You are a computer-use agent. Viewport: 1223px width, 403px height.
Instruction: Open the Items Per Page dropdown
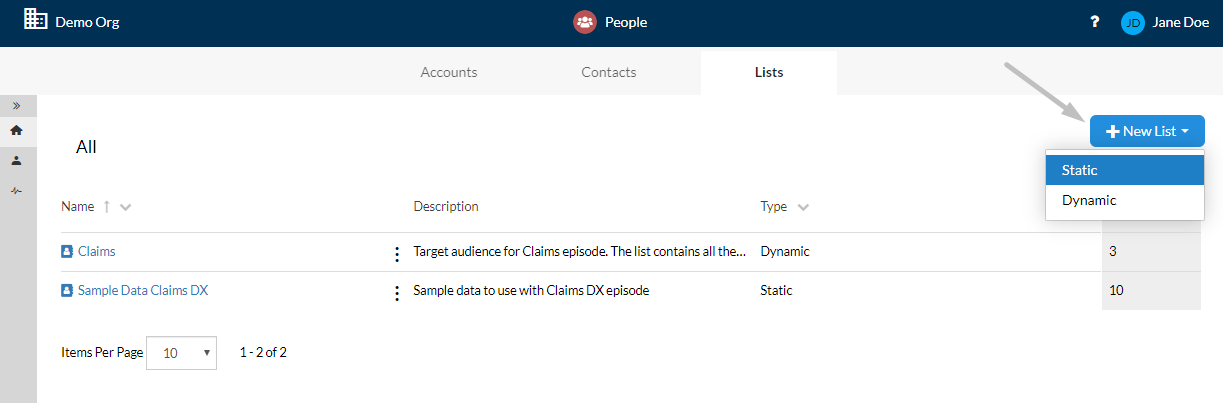pos(181,353)
